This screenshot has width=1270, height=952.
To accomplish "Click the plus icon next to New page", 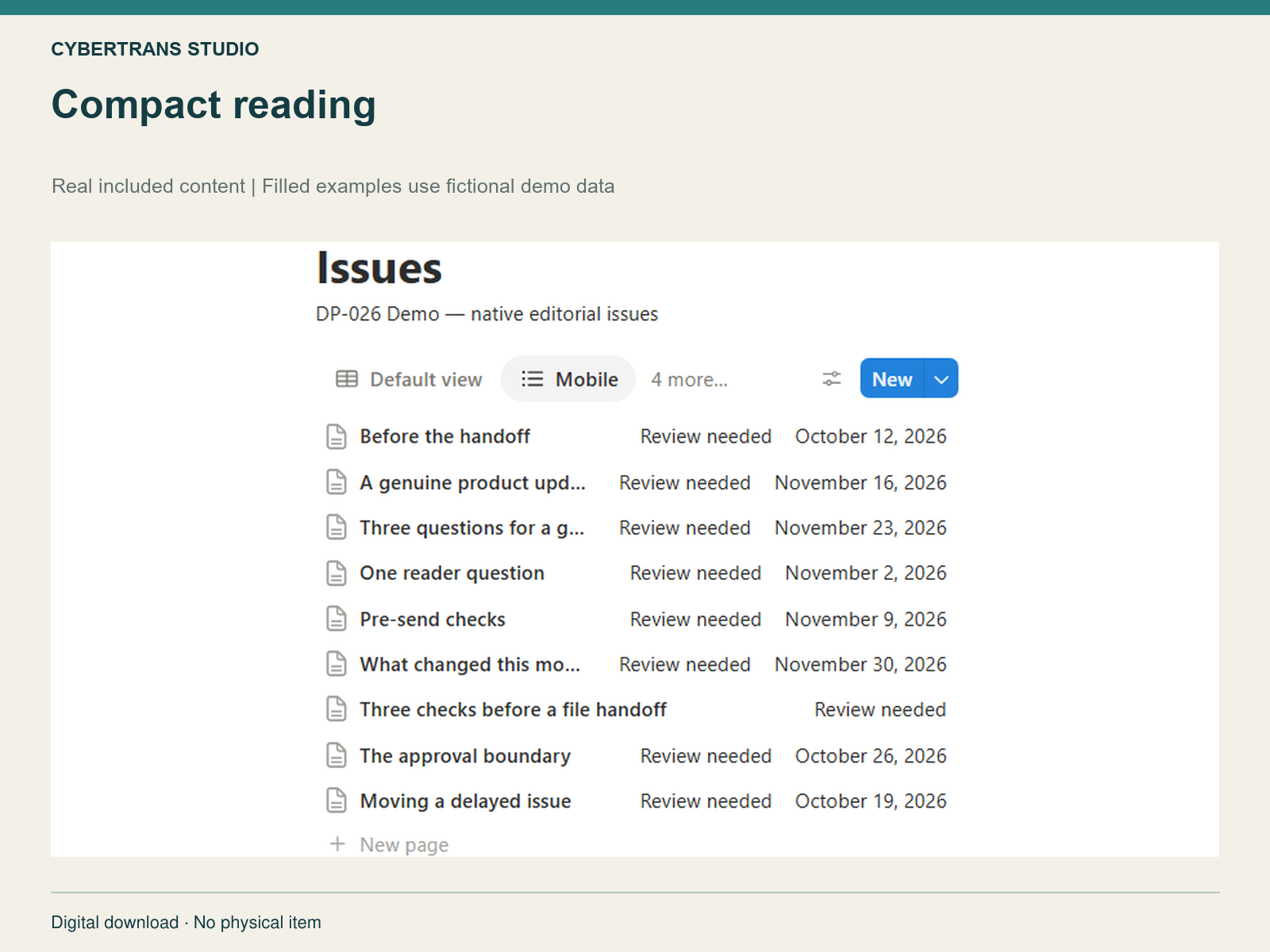I will tap(337, 844).
